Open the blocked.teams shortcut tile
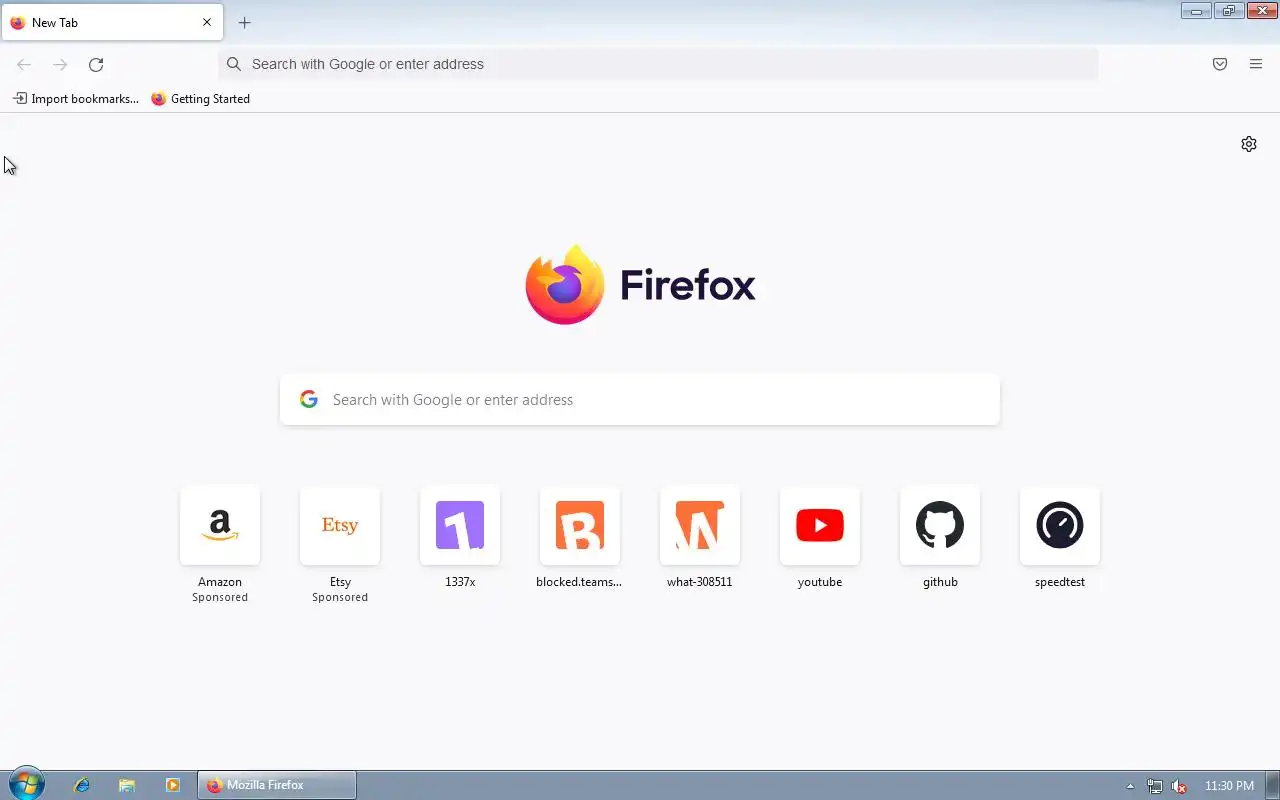Viewport: 1280px width, 800px height. 580,537
